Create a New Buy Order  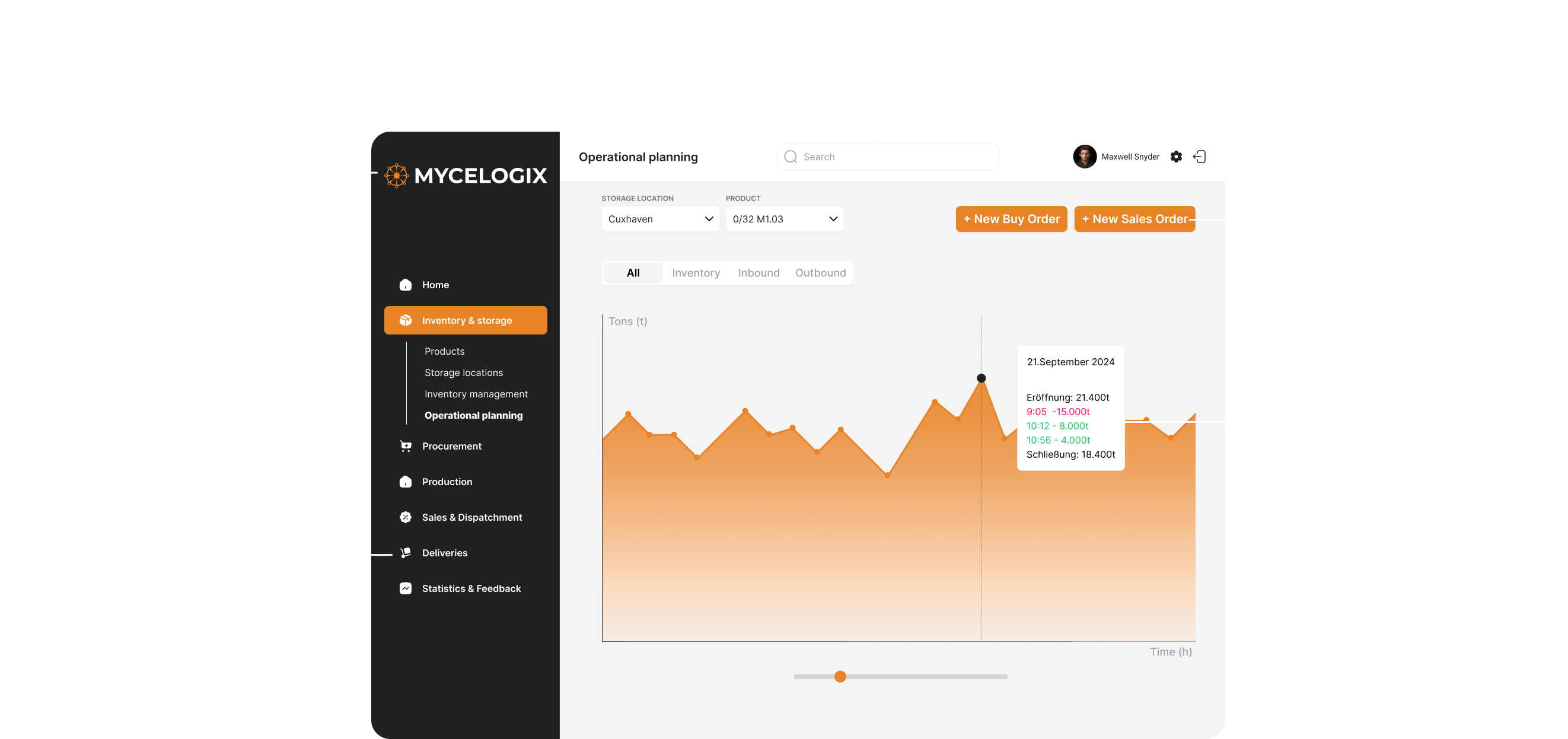1011,219
